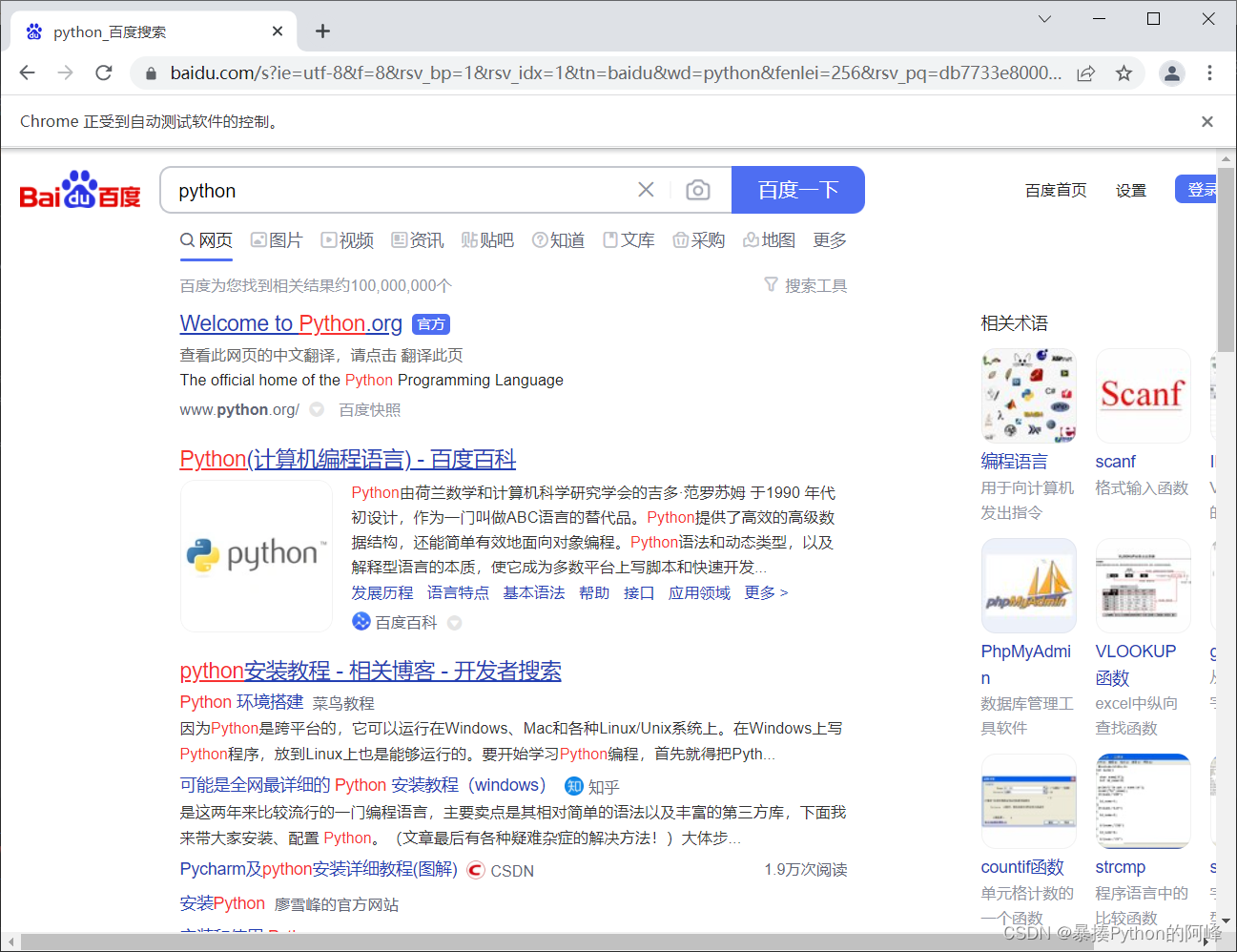This screenshot has height=952, width=1237.
Task: Click 更多 > under baike result
Action: click(x=767, y=592)
